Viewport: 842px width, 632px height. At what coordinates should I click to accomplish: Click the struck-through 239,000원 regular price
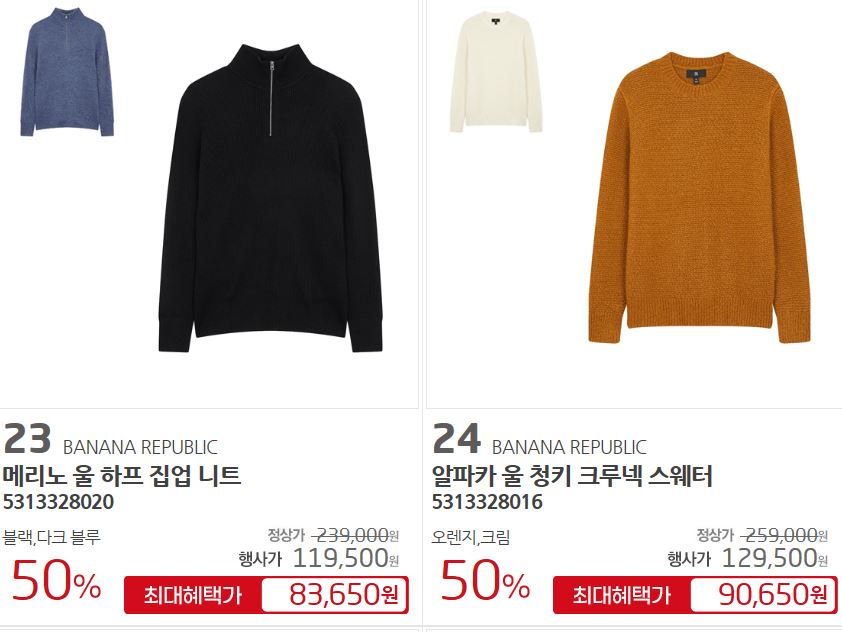point(355,535)
